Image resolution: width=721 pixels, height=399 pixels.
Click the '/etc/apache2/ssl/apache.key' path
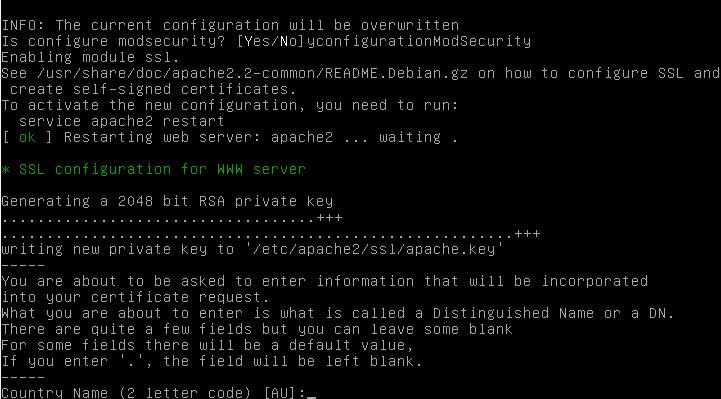tap(373, 250)
